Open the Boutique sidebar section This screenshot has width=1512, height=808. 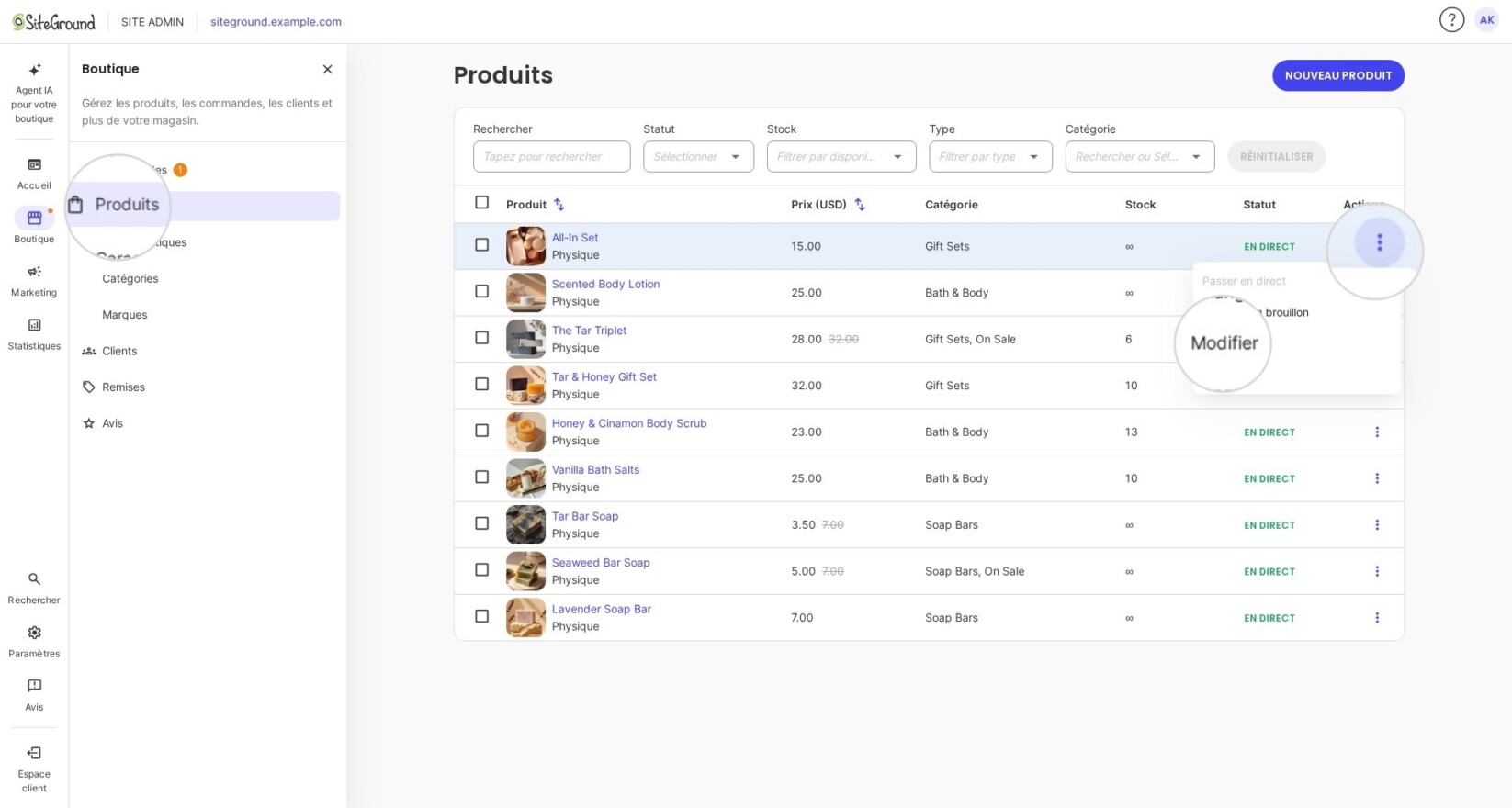point(34,226)
